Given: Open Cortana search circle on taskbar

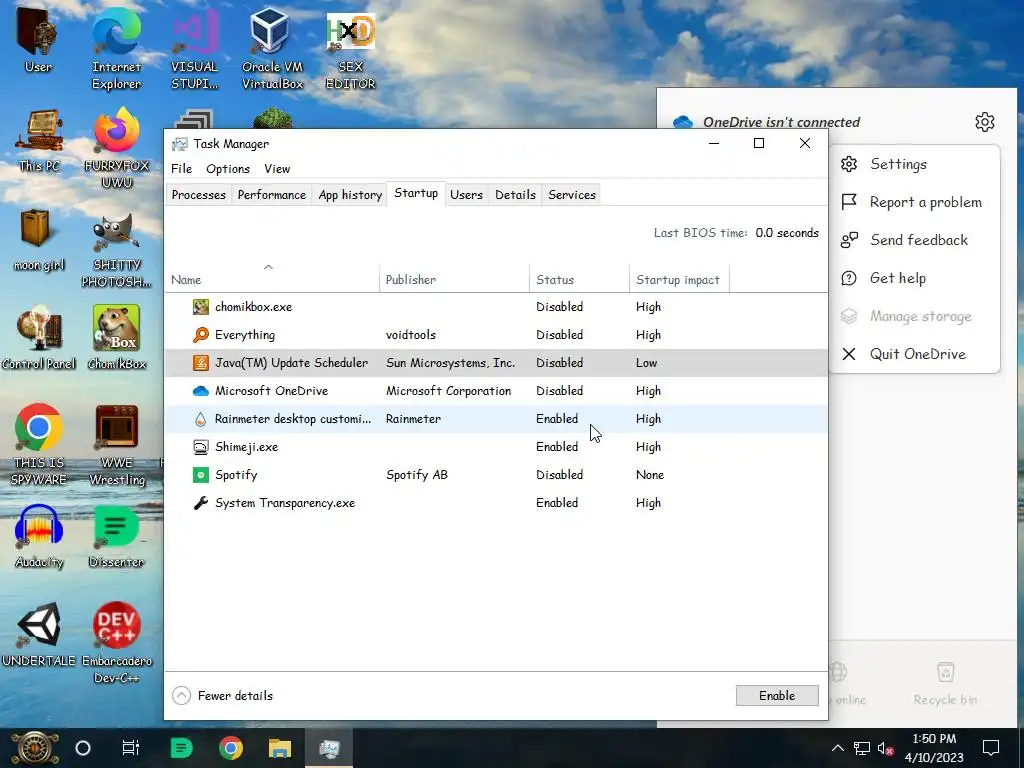Looking at the screenshot, I should tap(83, 748).
